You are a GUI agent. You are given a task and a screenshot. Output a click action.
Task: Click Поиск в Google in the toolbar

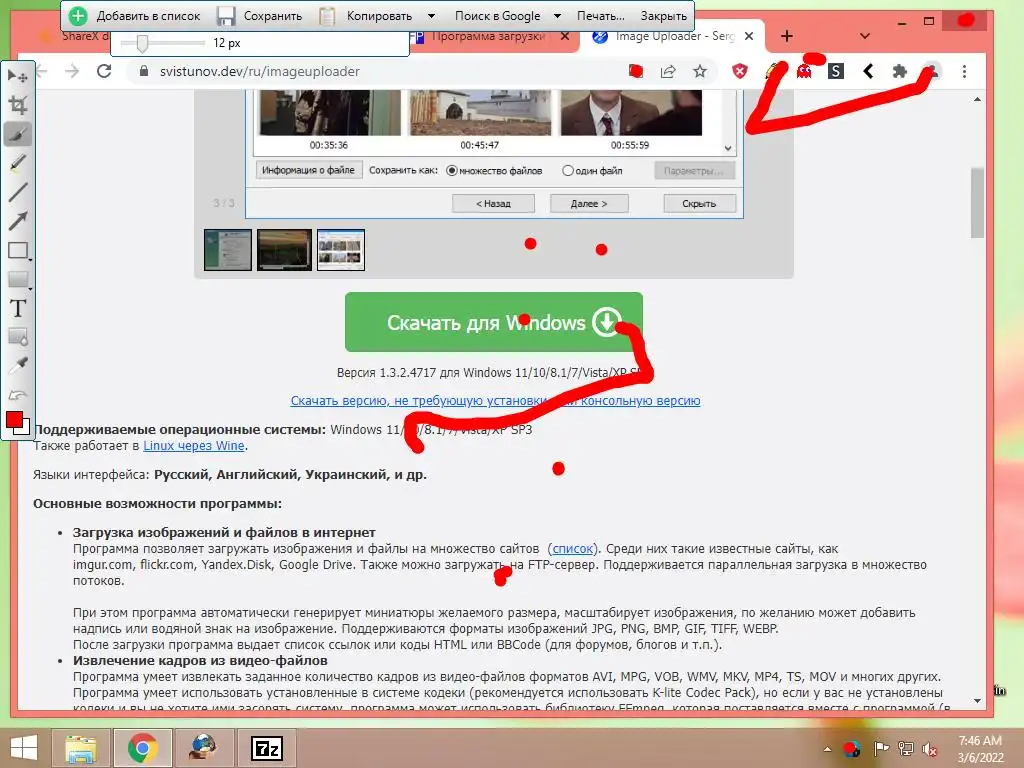[x=498, y=16]
